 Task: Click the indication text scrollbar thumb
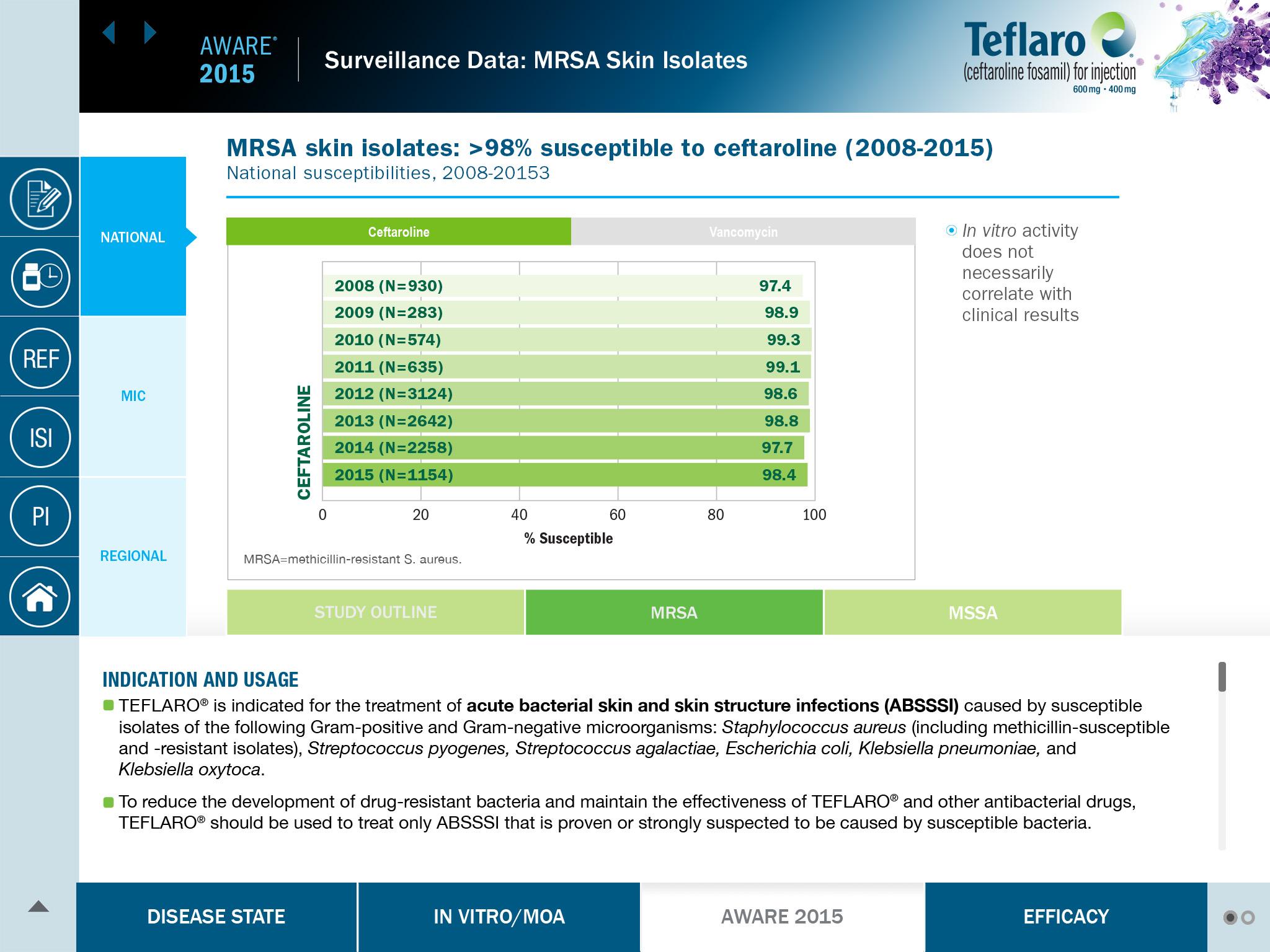click(1222, 677)
